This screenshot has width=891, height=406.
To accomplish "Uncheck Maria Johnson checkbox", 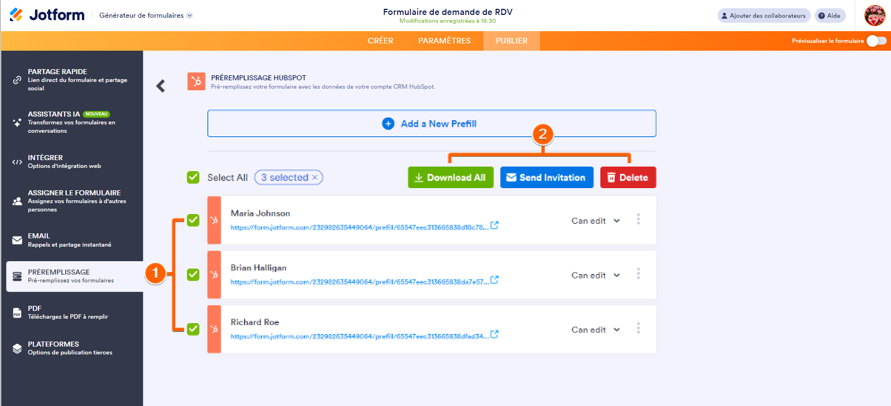I will tap(193, 219).
